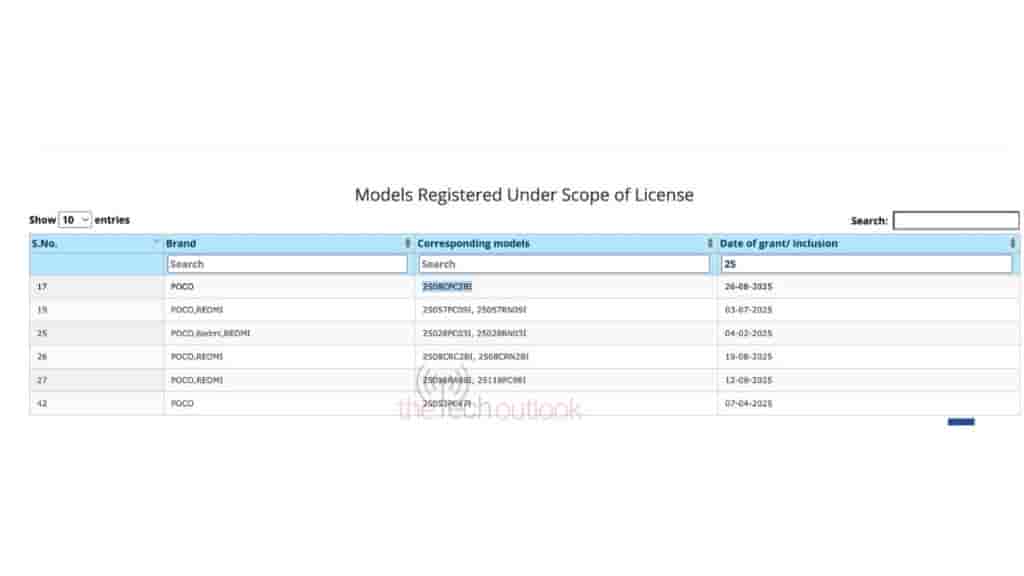The width and height of the screenshot is (1024, 576).
Task: Select the row with S.No. 17
Action: click(38, 287)
